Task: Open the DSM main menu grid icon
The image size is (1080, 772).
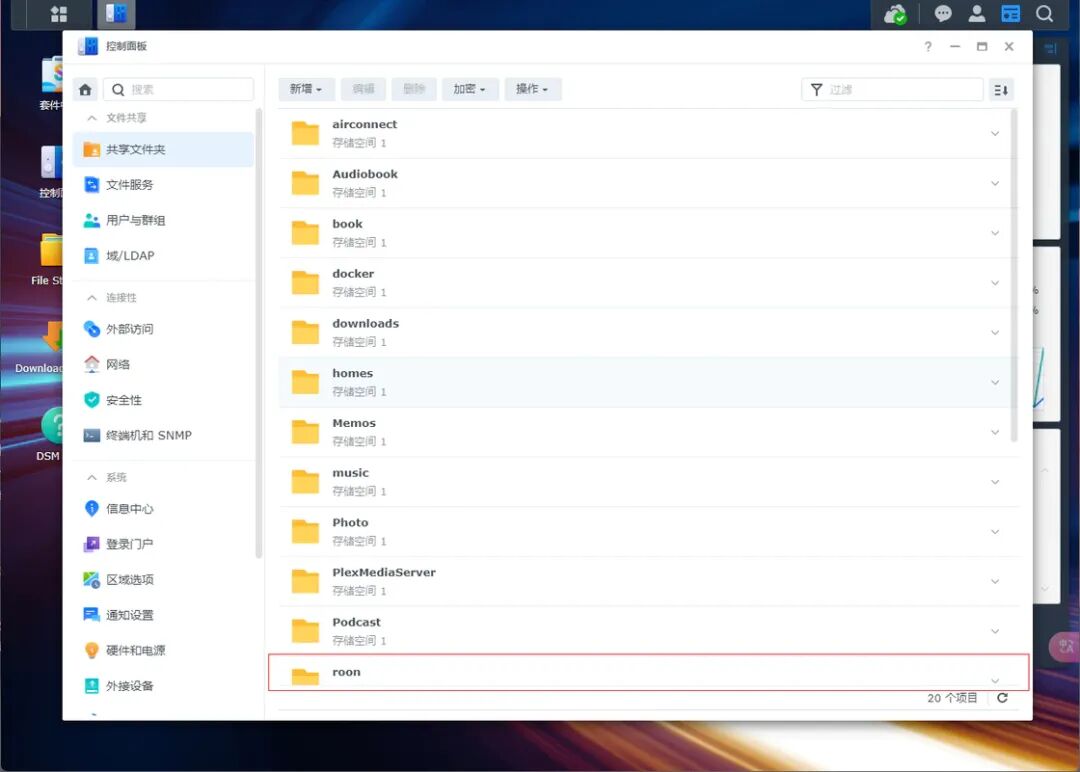Action: pos(59,14)
